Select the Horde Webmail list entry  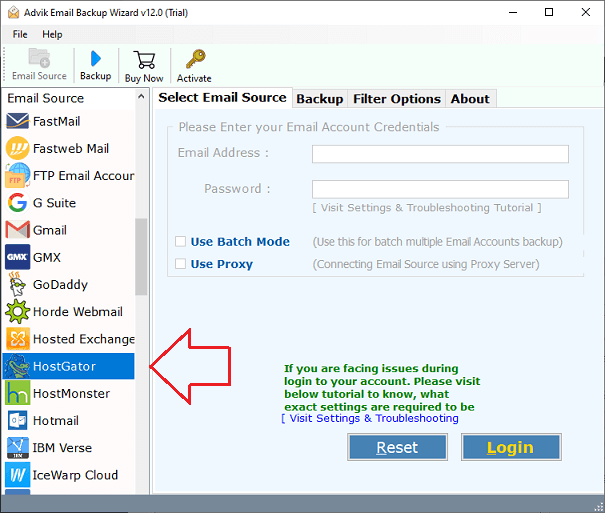[x=69, y=311]
